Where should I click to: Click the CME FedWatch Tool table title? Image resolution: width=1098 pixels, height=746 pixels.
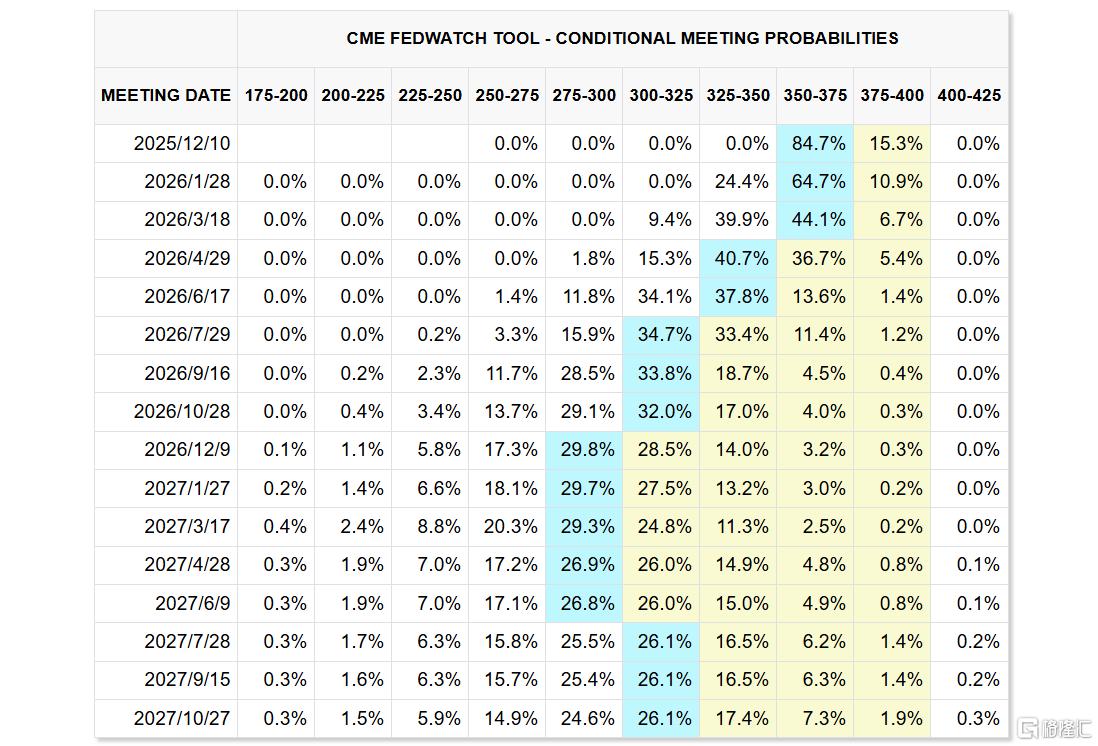(622, 39)
